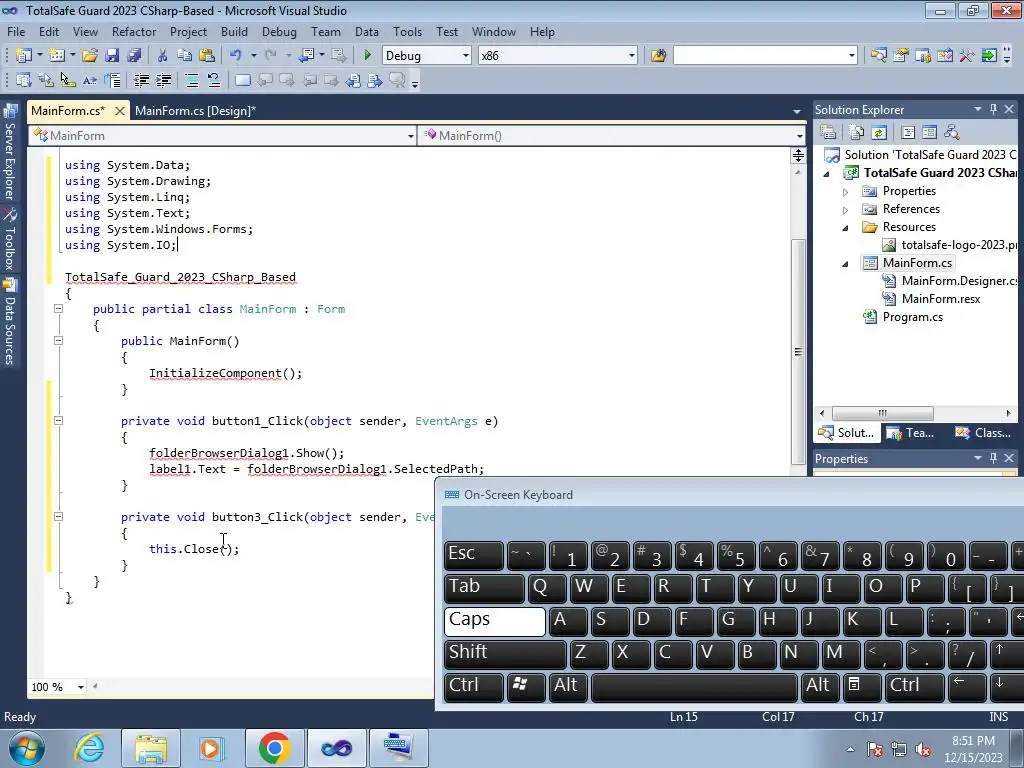Click the Save All icon
Screen dimensions: 1024x768
134,56
